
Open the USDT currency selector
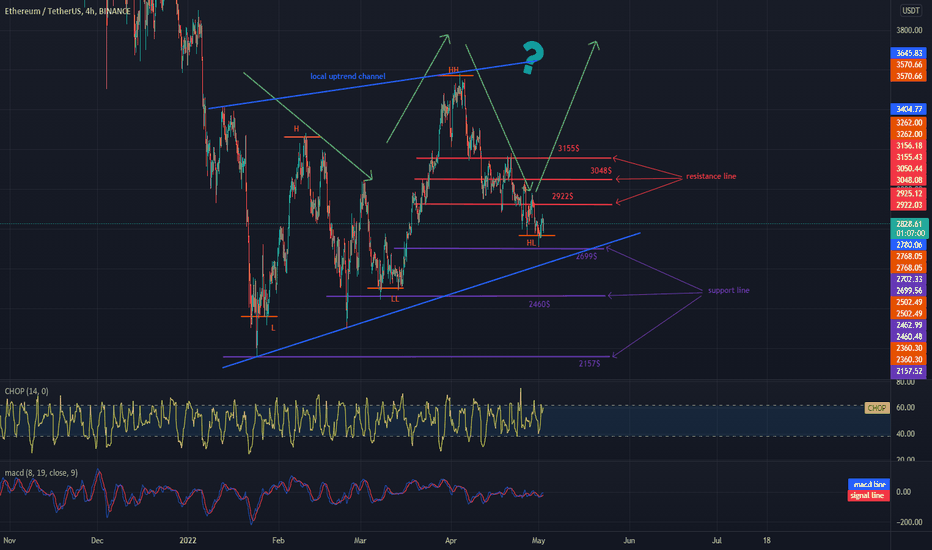[910, 10]
